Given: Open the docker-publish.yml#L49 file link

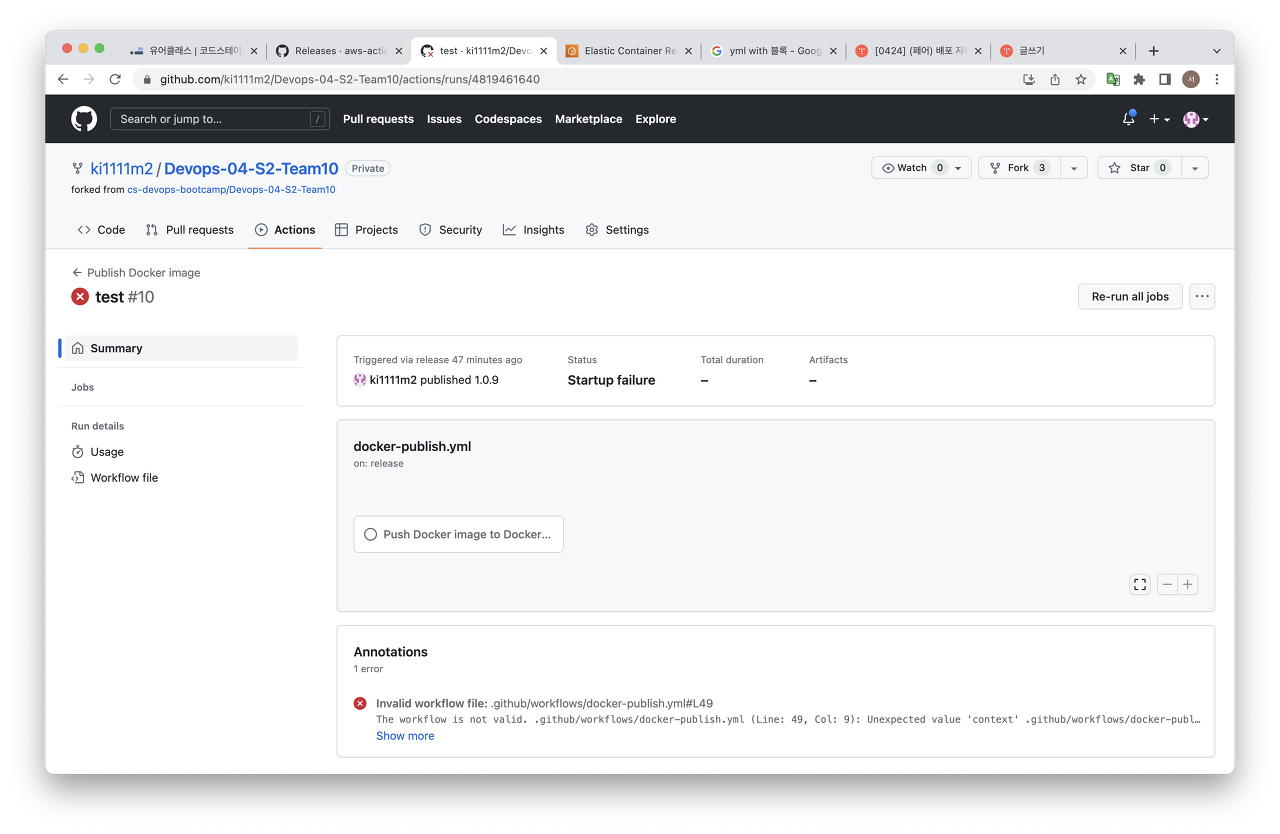Looking at the screenshot, I should 602,703.
